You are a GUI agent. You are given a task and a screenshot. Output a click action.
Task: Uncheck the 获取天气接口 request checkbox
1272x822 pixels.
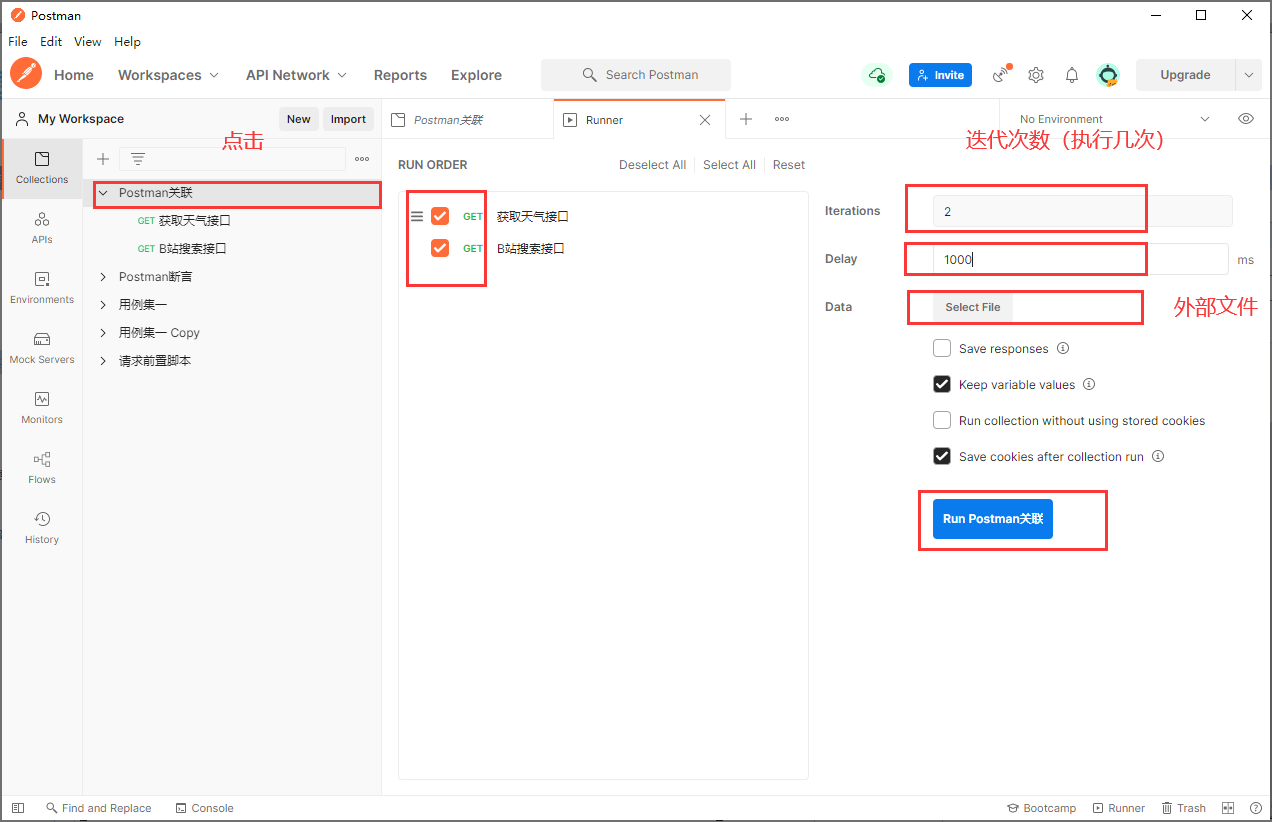click(x=440, y=216)
